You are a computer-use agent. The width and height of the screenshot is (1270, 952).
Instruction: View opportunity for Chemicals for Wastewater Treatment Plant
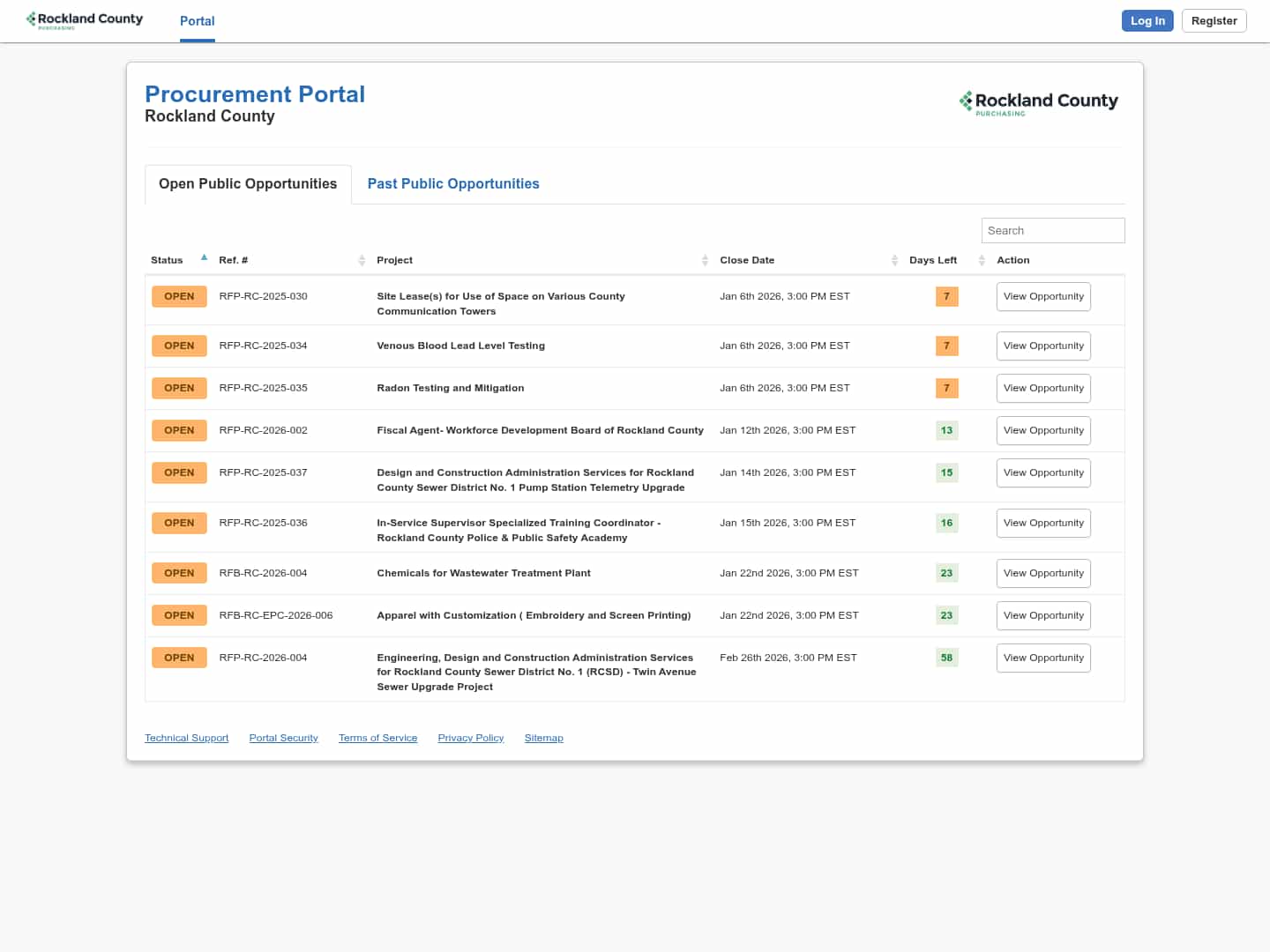click(1043, 574)
